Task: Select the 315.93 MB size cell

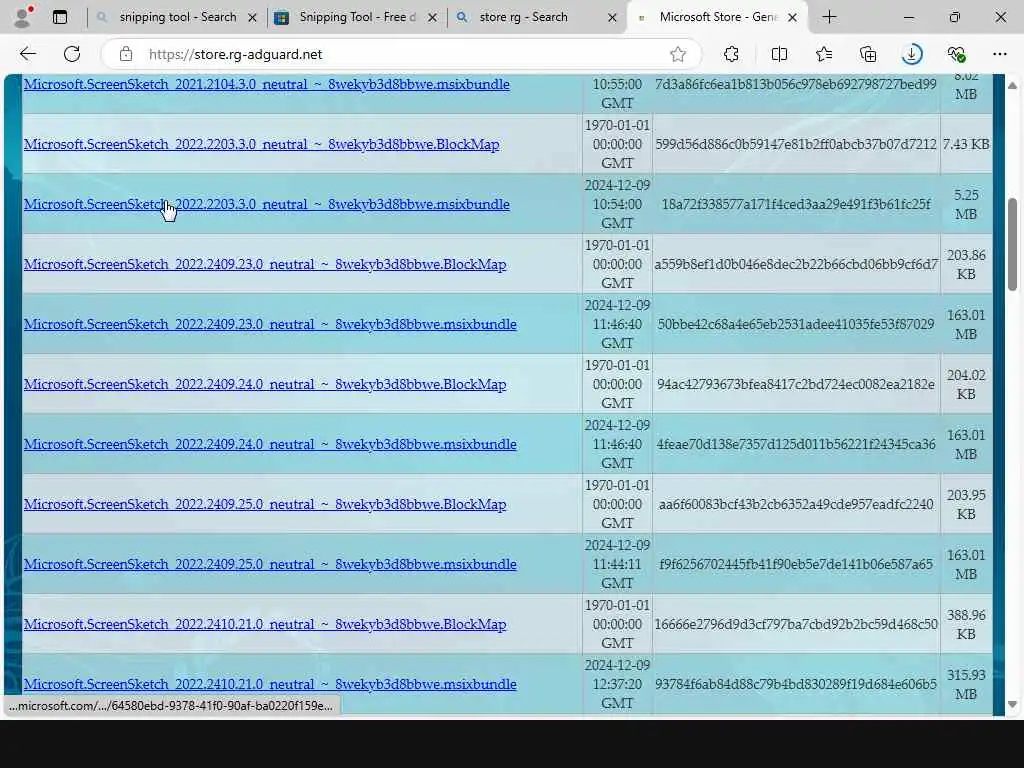Action: point(966,684)
